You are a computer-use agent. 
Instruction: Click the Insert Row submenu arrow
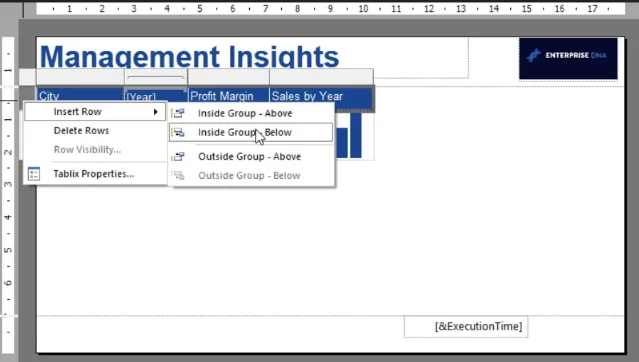coord(156,112)
